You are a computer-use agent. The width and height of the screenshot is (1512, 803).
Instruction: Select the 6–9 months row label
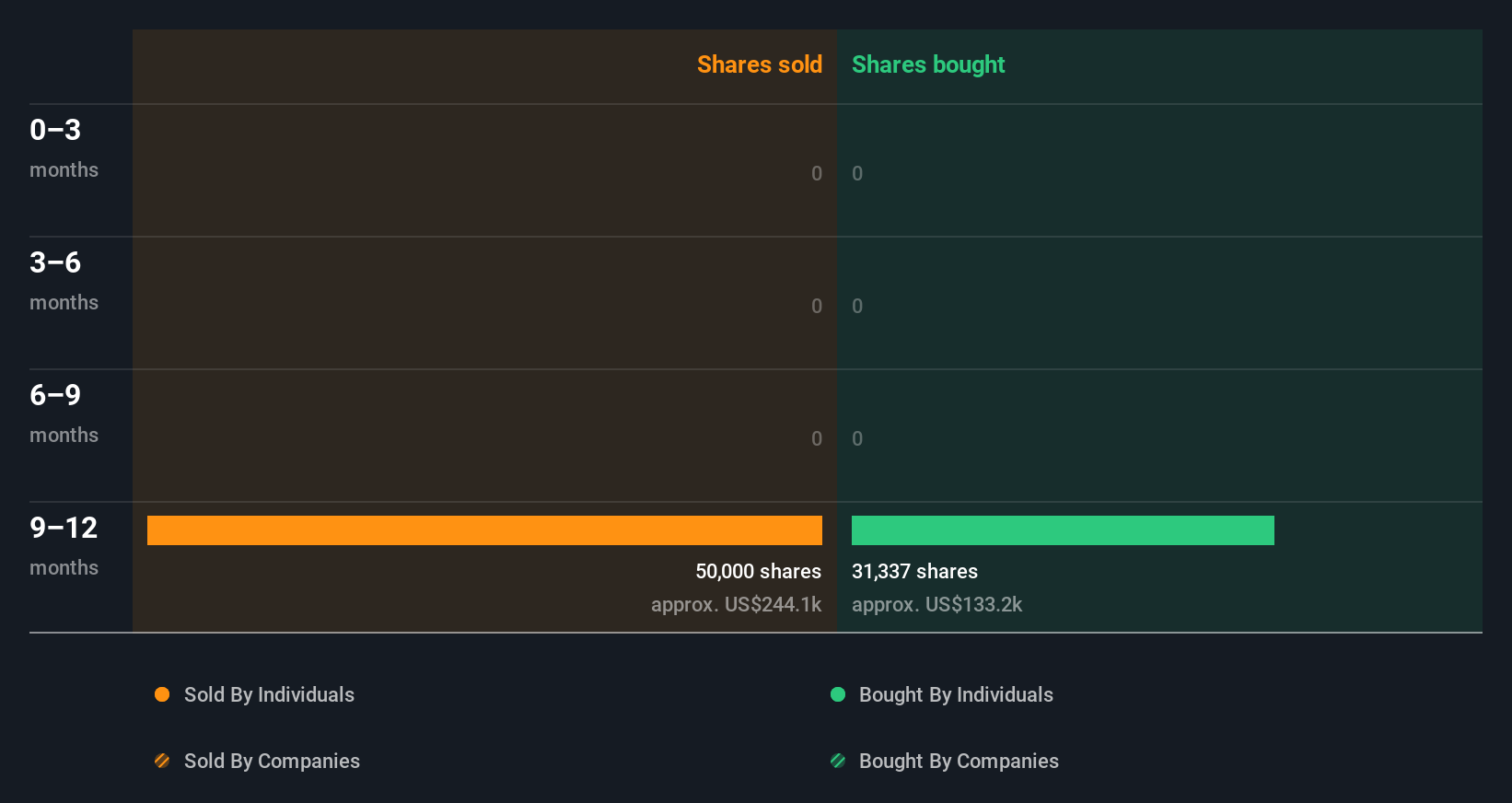pos(64,413)
